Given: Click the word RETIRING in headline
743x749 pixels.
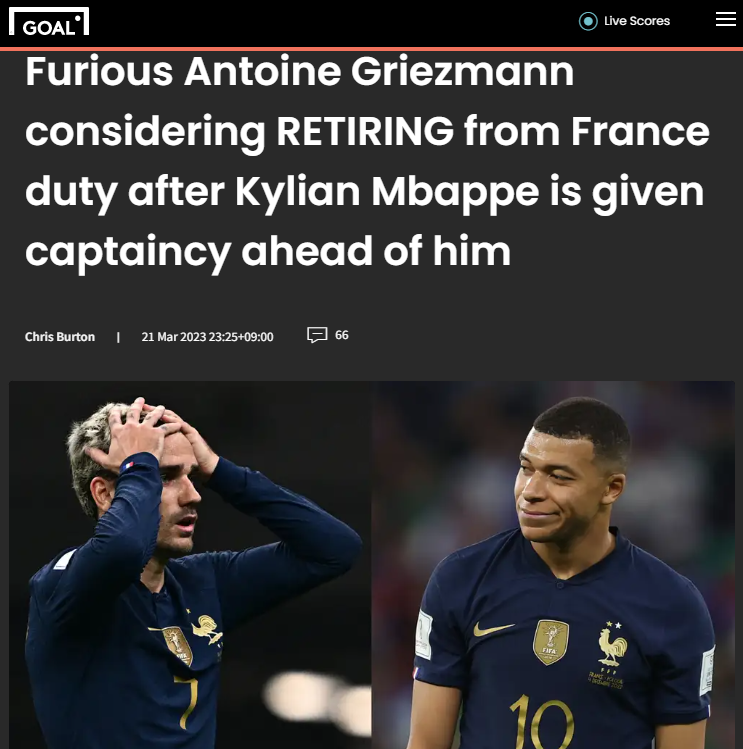Looking at the screenshot, I should point(365,131).
